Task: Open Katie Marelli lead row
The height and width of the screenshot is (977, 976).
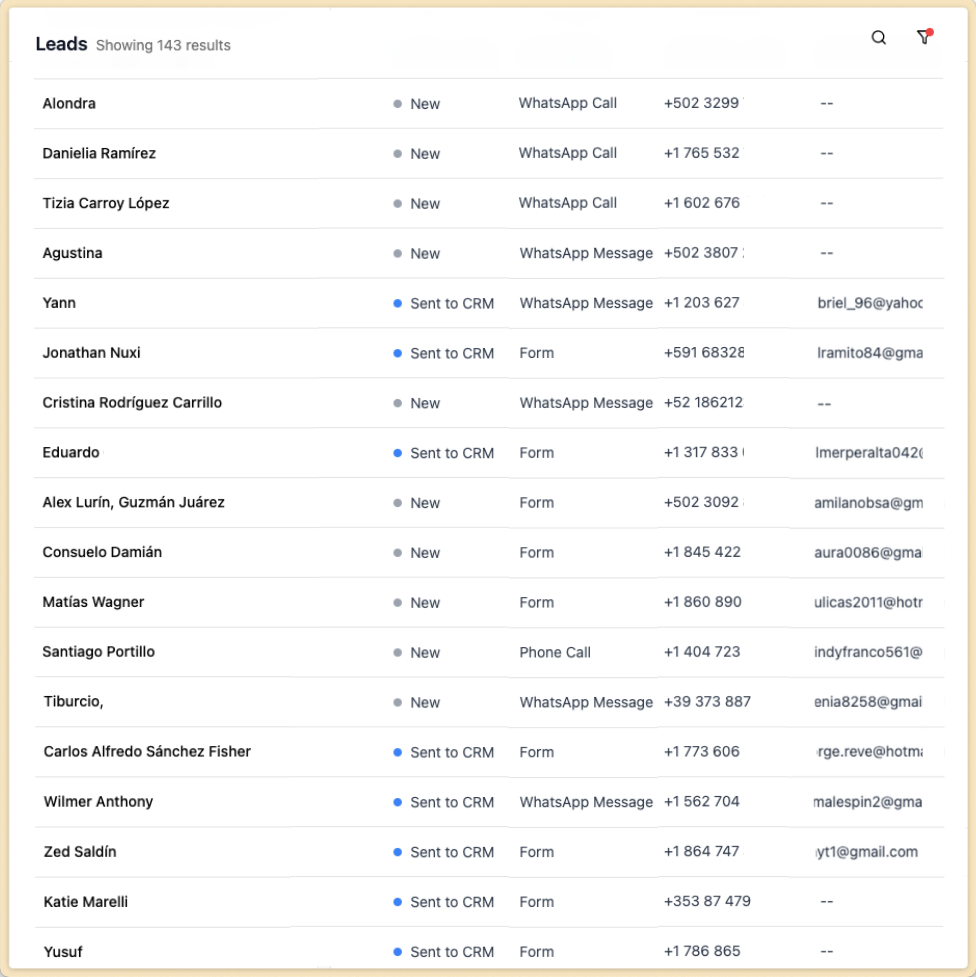Action: (86, 902)
